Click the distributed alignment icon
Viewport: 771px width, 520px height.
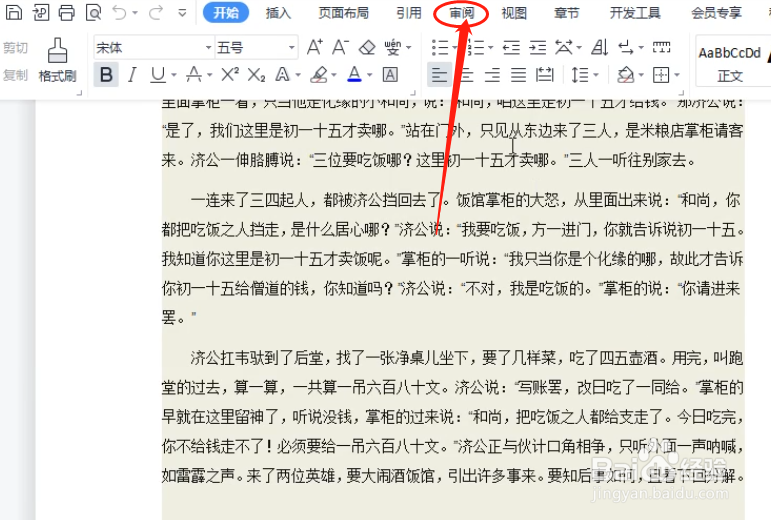(x=544, y=75)
